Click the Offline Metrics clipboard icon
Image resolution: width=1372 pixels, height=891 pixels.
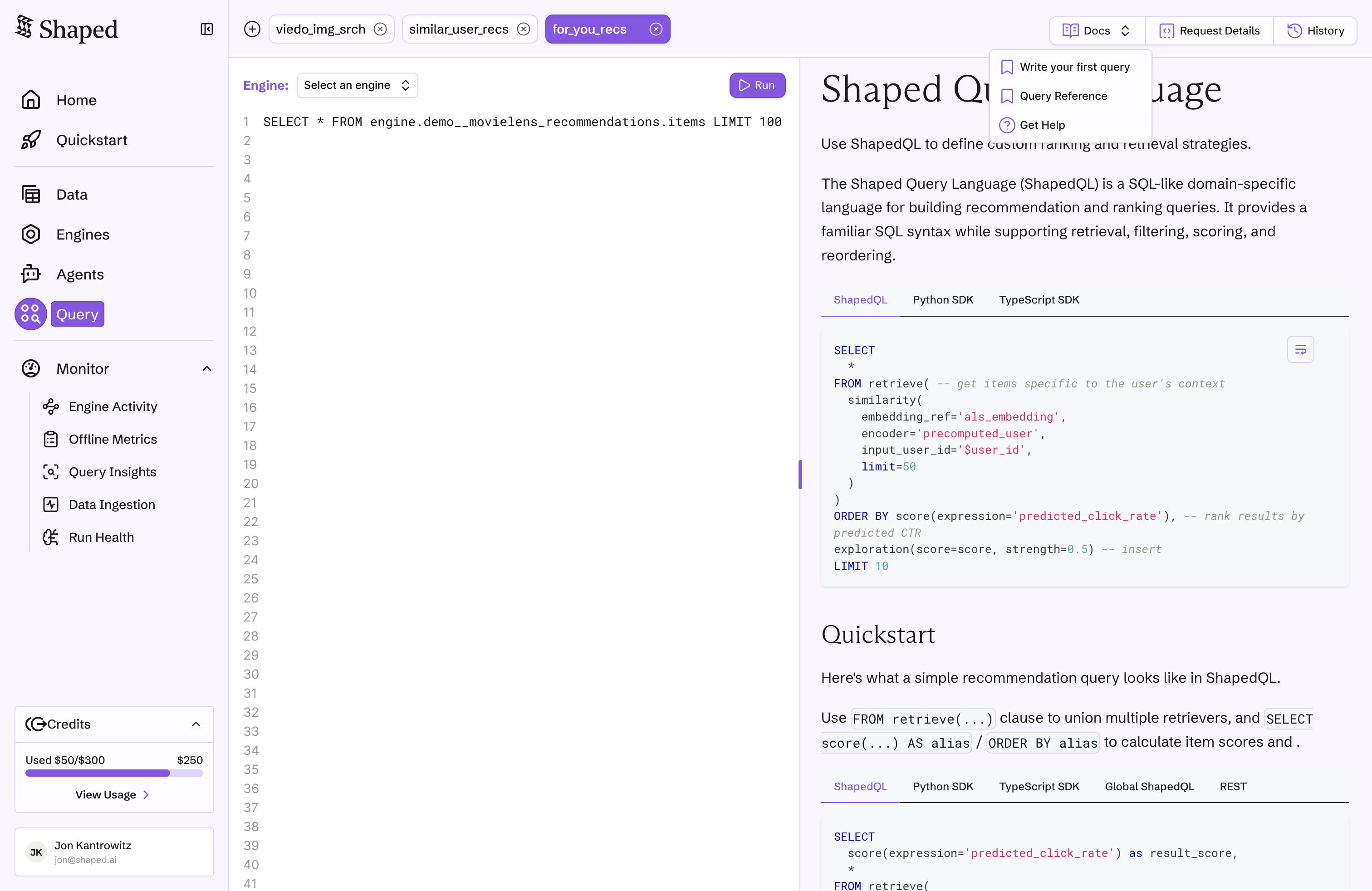tap(51, 439)
